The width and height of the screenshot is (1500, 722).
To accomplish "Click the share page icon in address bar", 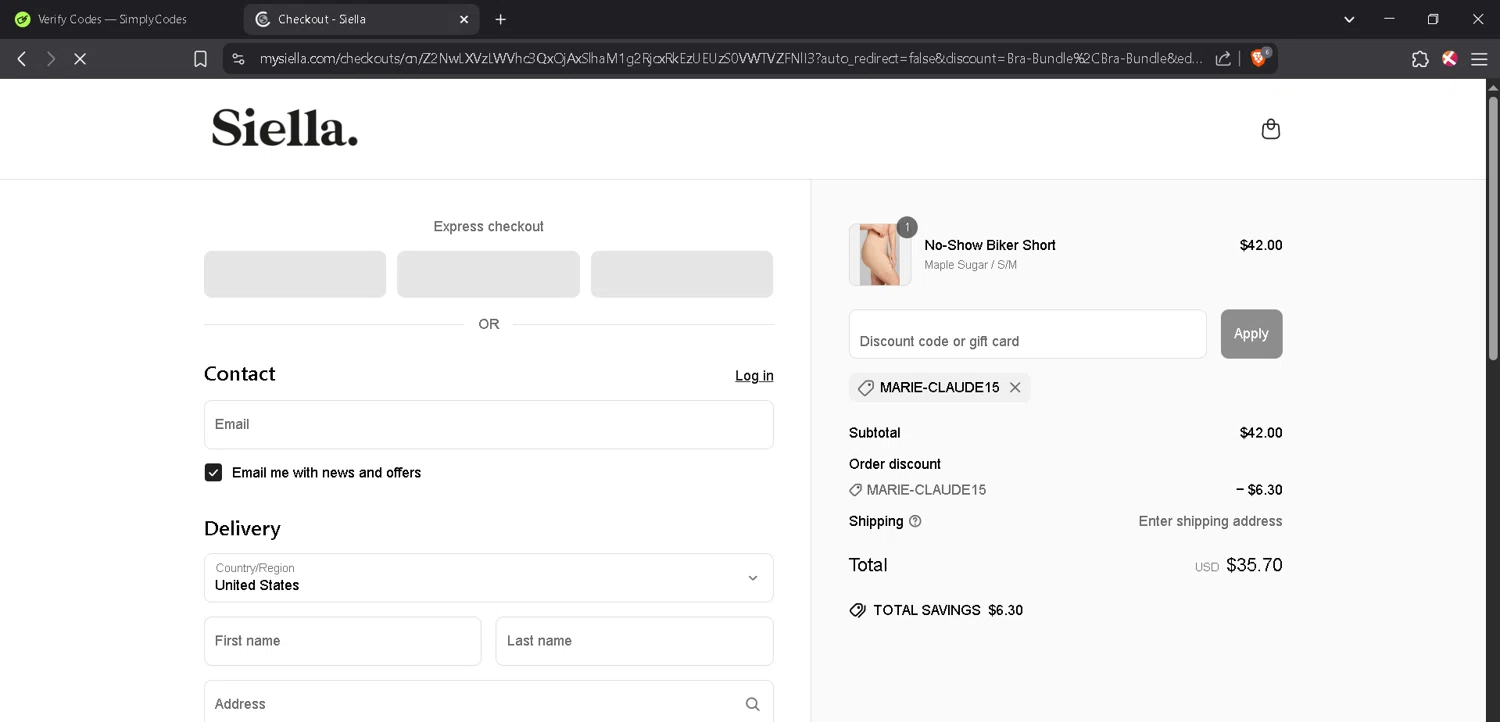I will 1223,59.
